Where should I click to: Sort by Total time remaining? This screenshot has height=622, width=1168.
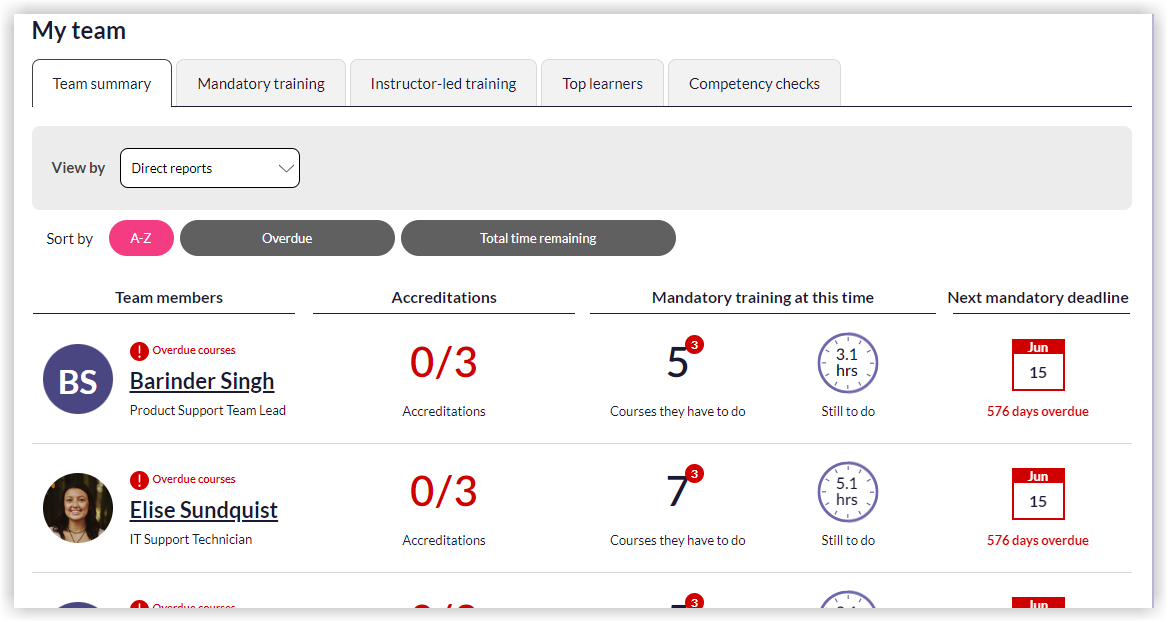point(538,238)
